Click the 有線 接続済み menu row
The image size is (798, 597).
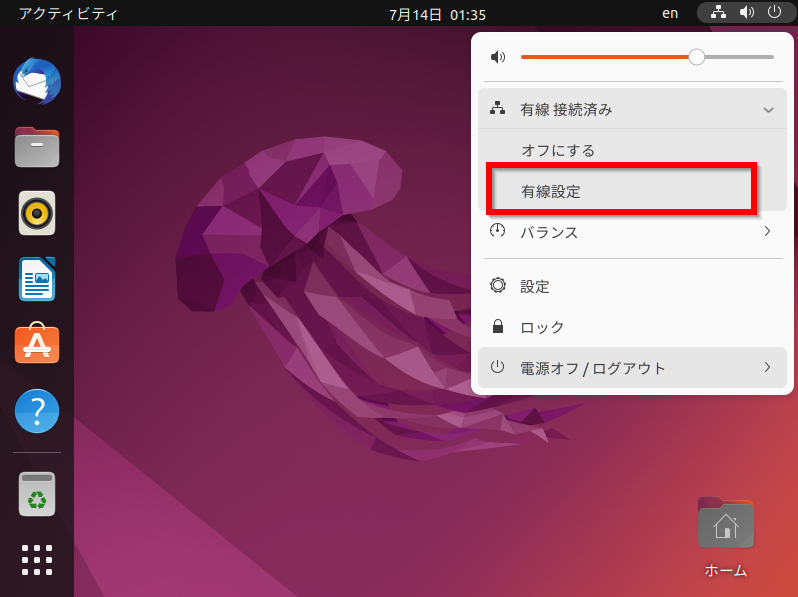coord(632,109)
